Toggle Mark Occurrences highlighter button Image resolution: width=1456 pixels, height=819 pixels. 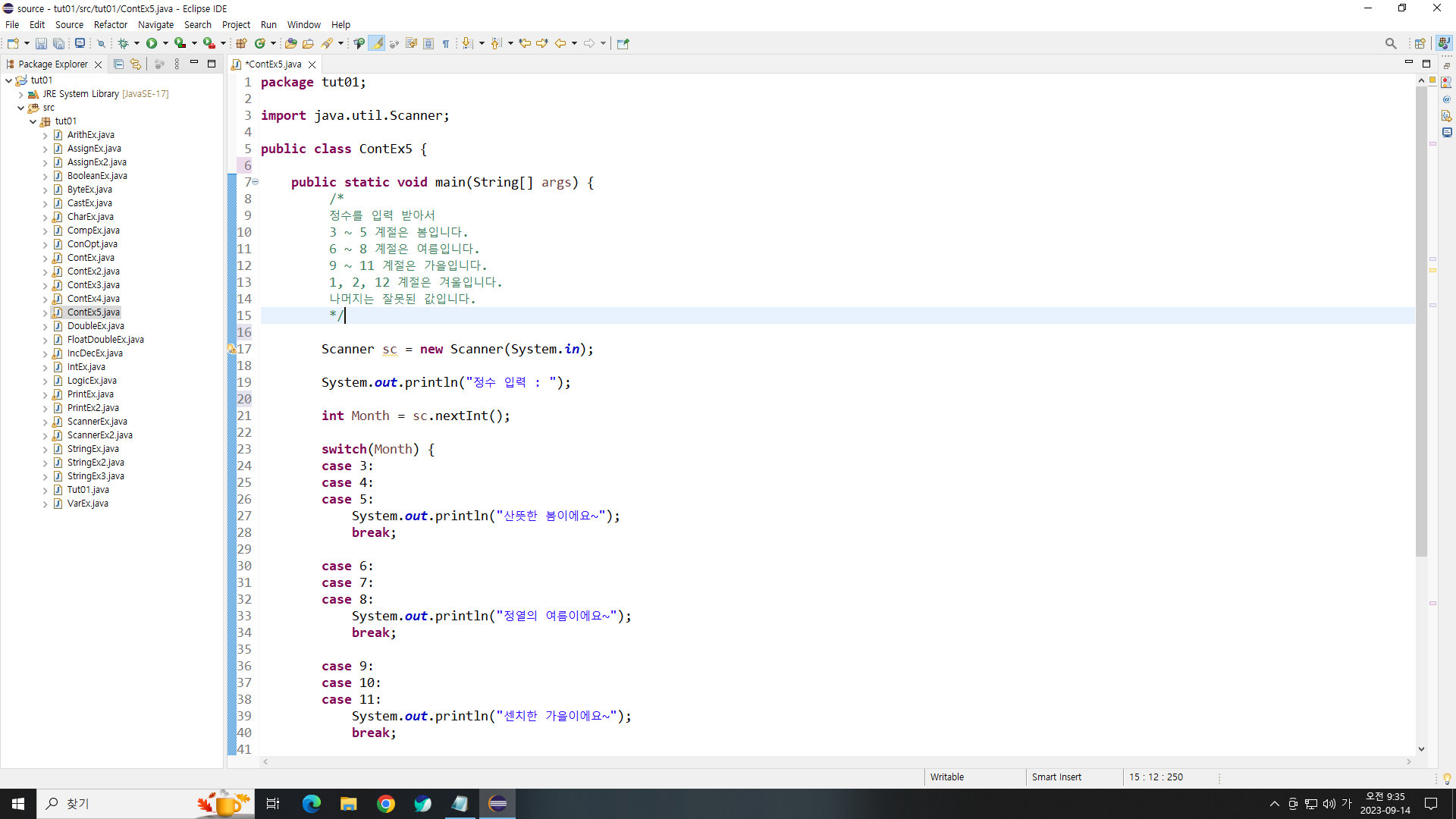(x=377, y=43)
